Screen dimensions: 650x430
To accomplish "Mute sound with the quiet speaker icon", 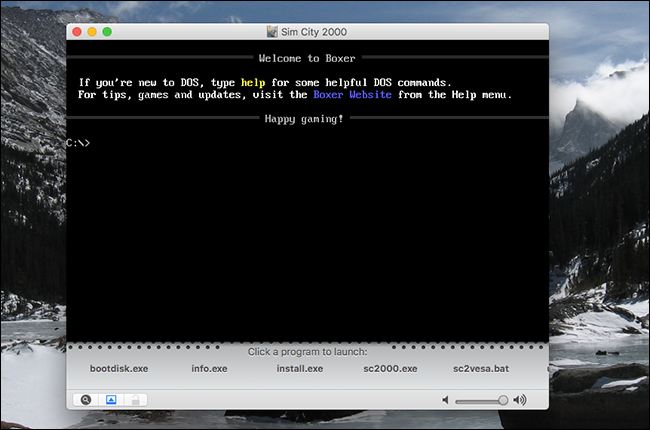I will (445, 400).
